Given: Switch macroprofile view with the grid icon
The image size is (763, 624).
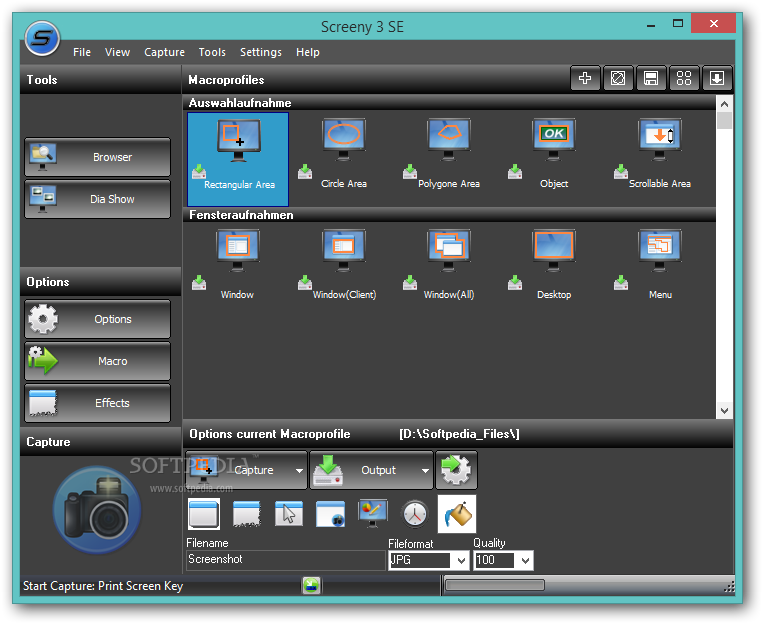Looking at the screenshot, I should point(684,78).
